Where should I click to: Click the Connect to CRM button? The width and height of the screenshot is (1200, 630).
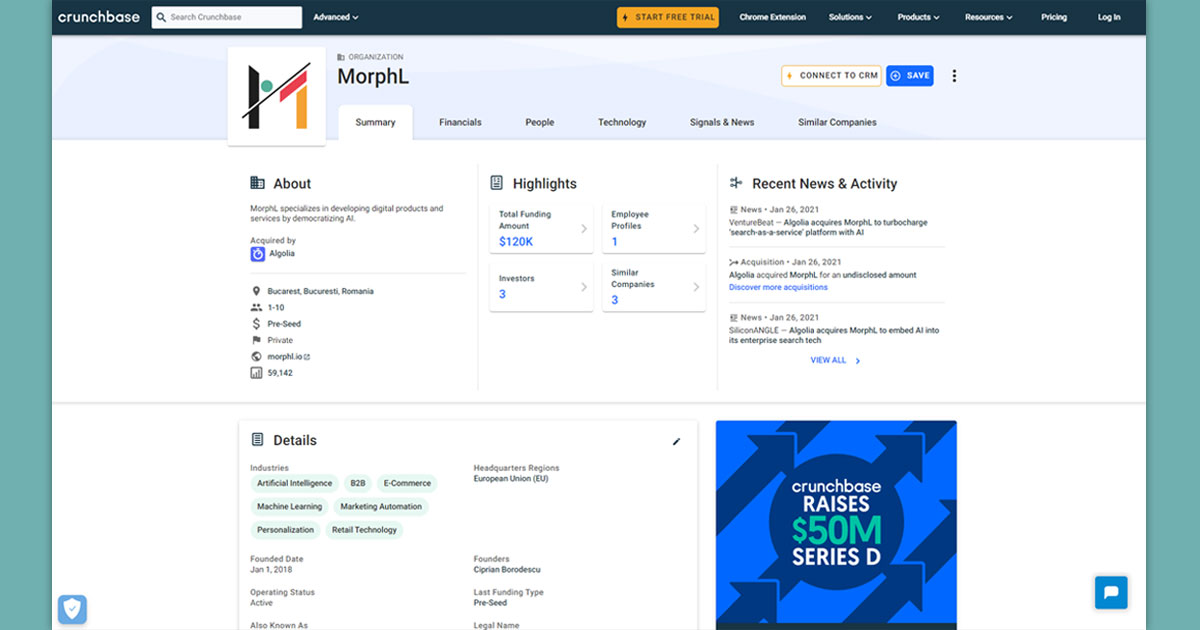point(831,76)
